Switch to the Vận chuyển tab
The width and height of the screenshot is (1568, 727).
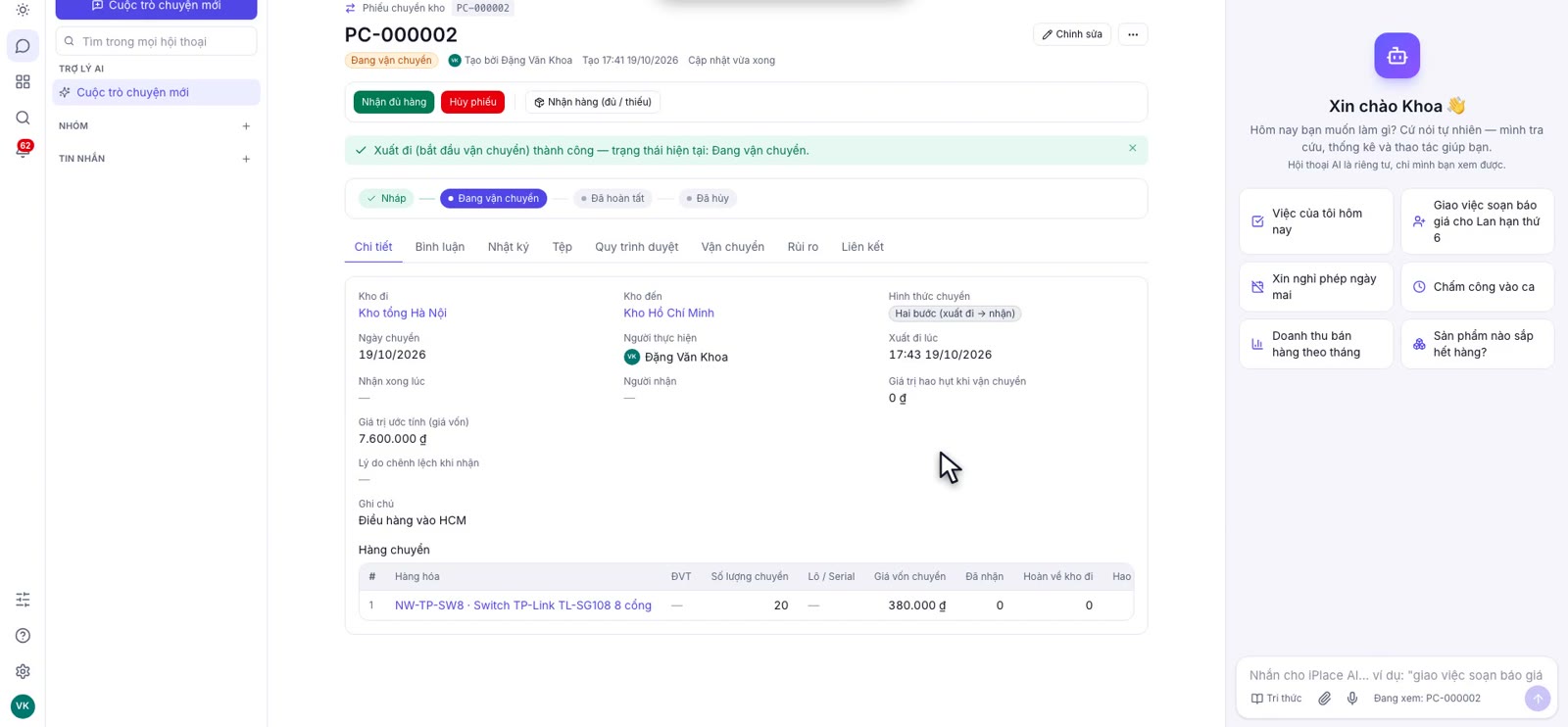click(732, 247)
